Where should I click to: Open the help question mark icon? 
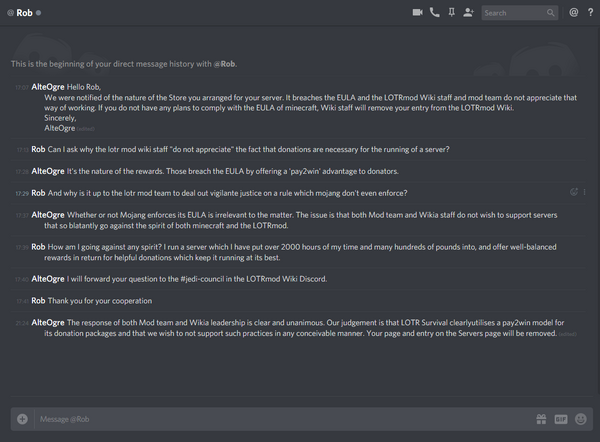tap(590, 13)
